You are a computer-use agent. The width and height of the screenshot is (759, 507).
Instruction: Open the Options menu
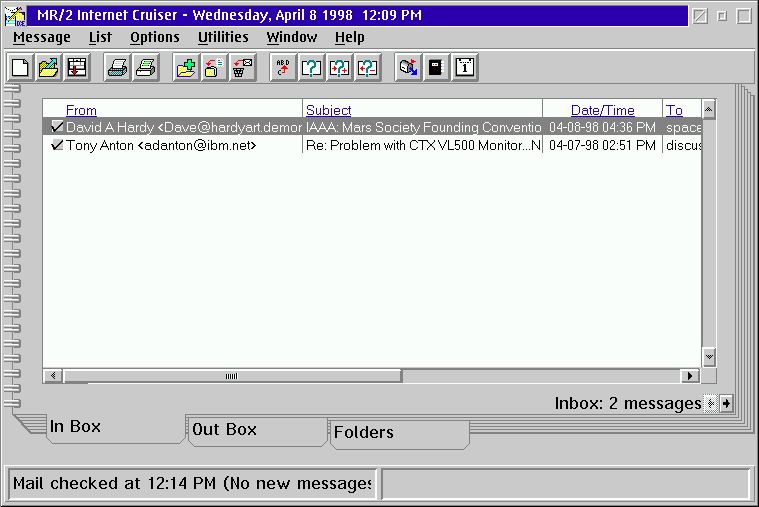(x=155, y=37)
